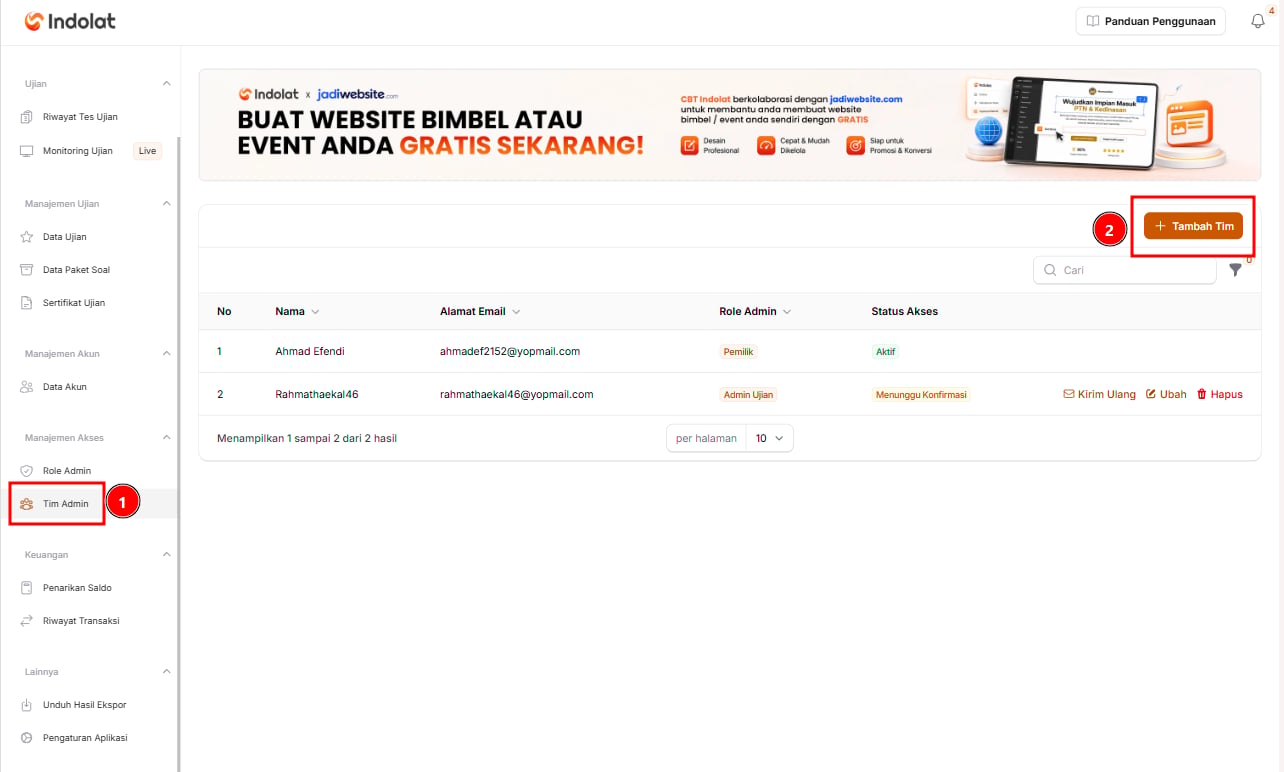
Task: Click the Data Akun people icon
Action: tap(27, 387)
